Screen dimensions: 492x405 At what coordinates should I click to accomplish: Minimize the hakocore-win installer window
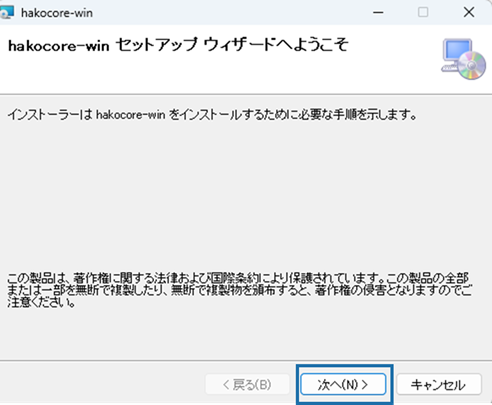click(x=378, y=13)
